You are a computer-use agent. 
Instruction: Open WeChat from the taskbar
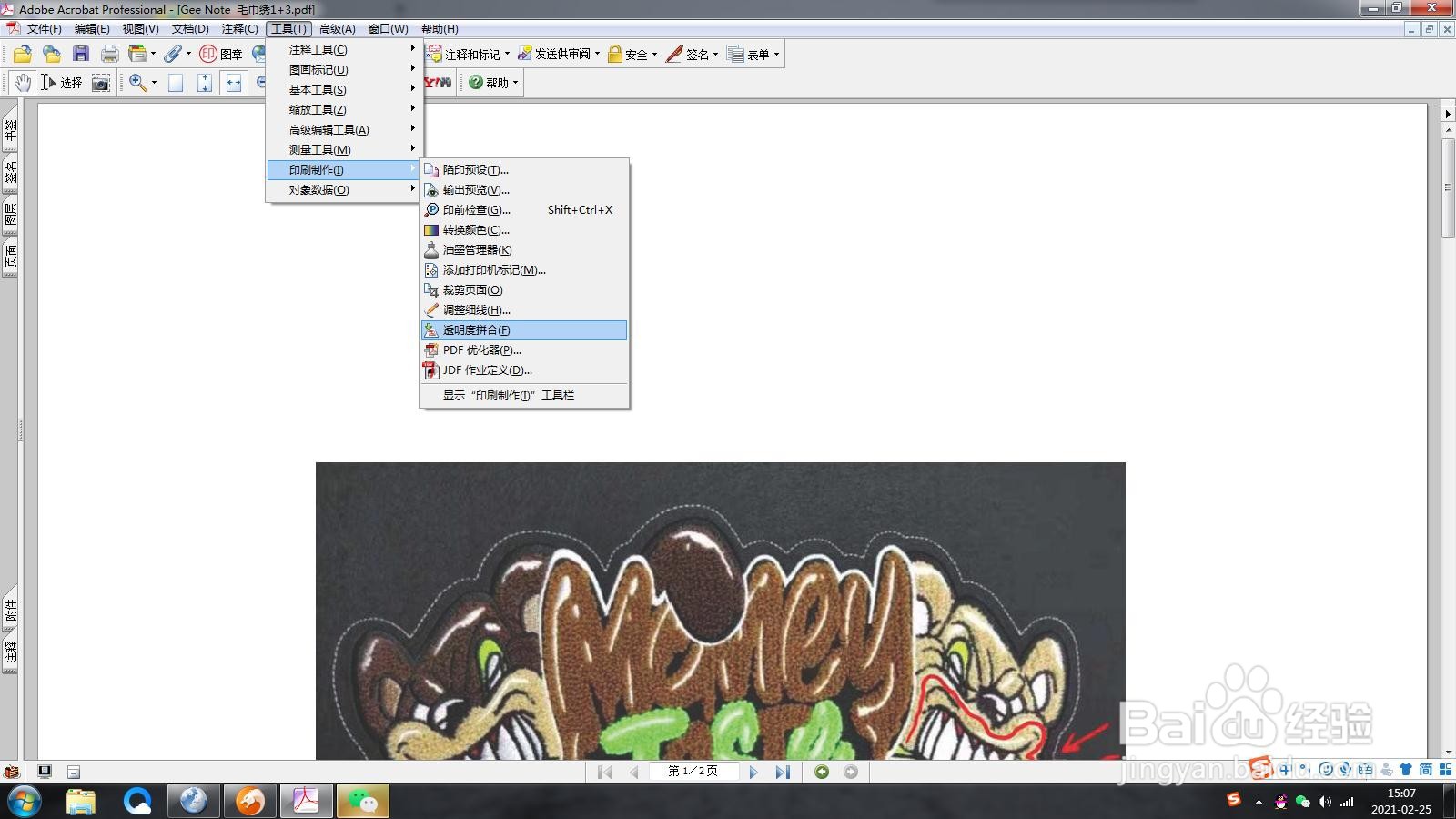click(363, 801)
